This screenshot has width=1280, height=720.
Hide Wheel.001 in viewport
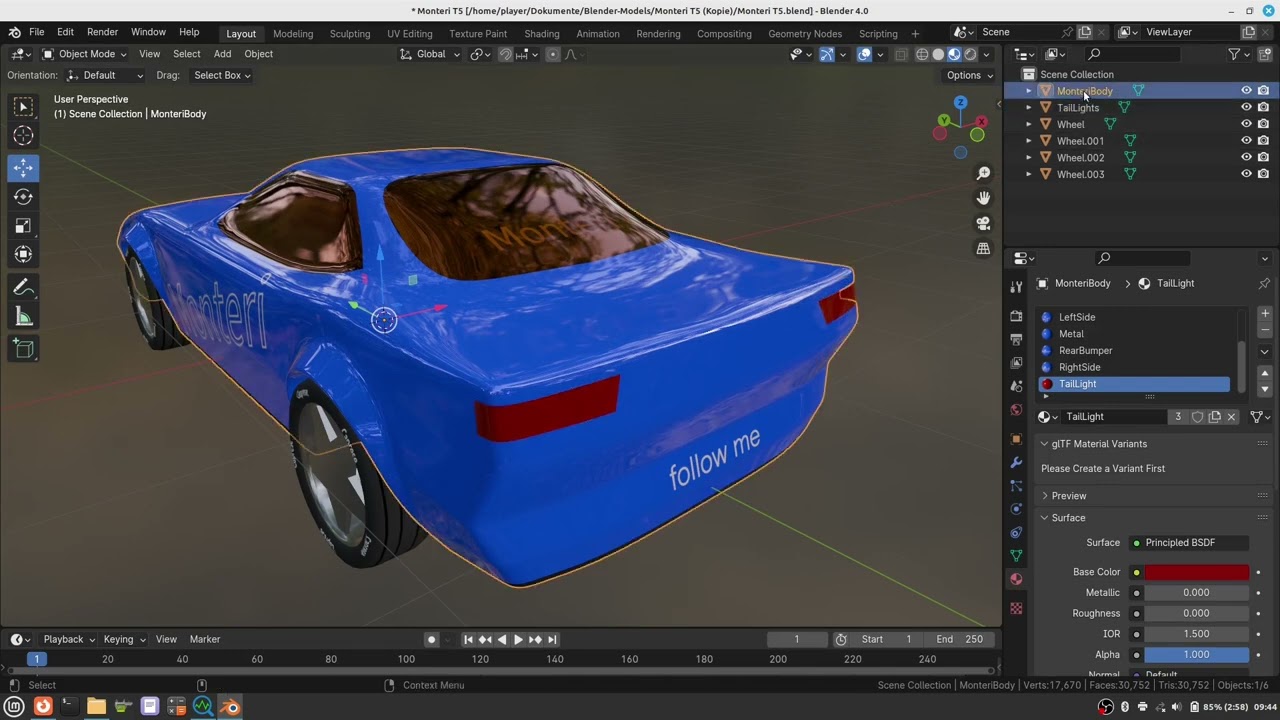tap(1246, 141)
